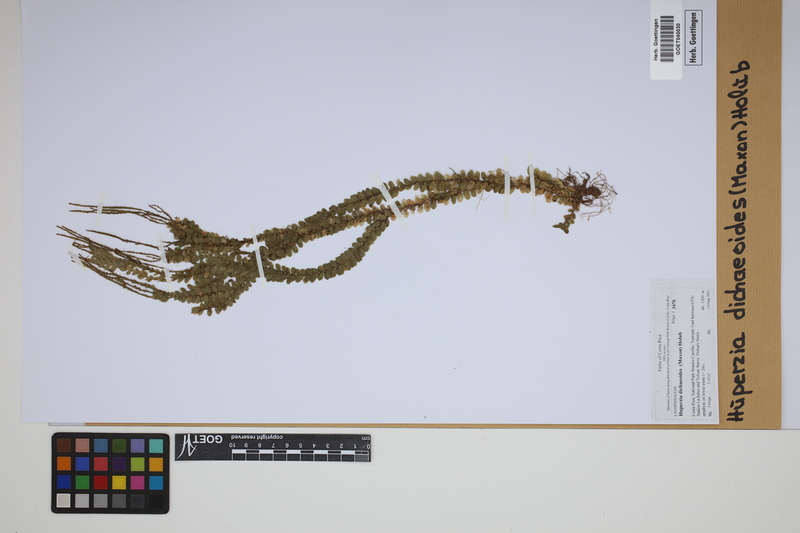Click the black patch on the color chart
Image resolution: width=800 pixels, height=533 pixels.
point(155,500)
